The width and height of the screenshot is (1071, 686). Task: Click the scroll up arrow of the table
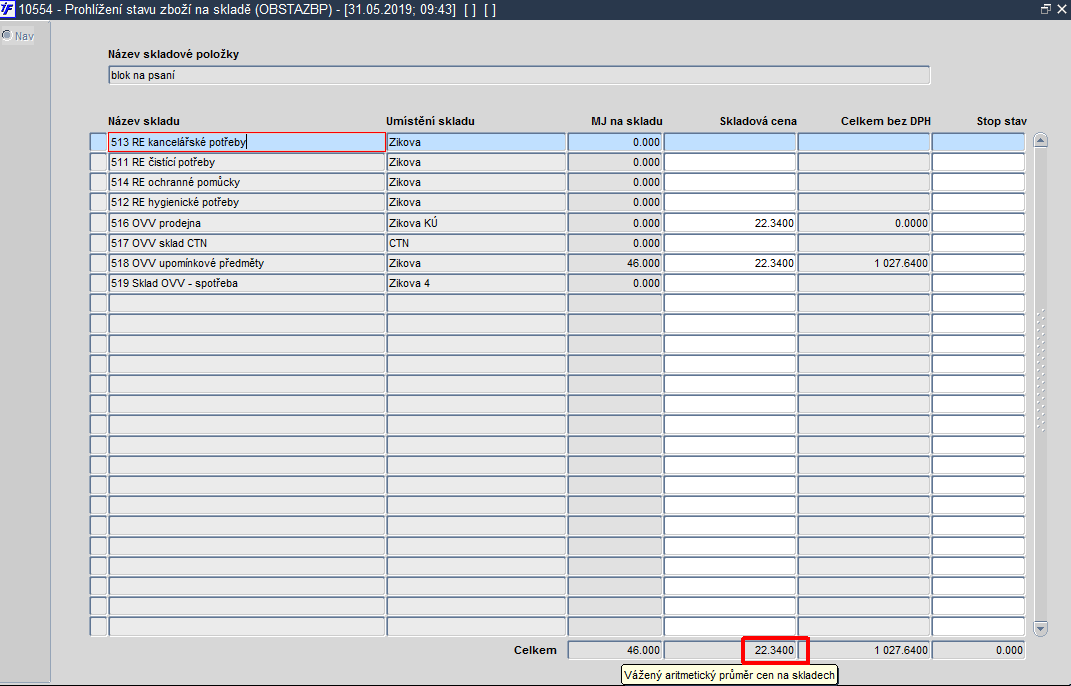coord(1040,140)
